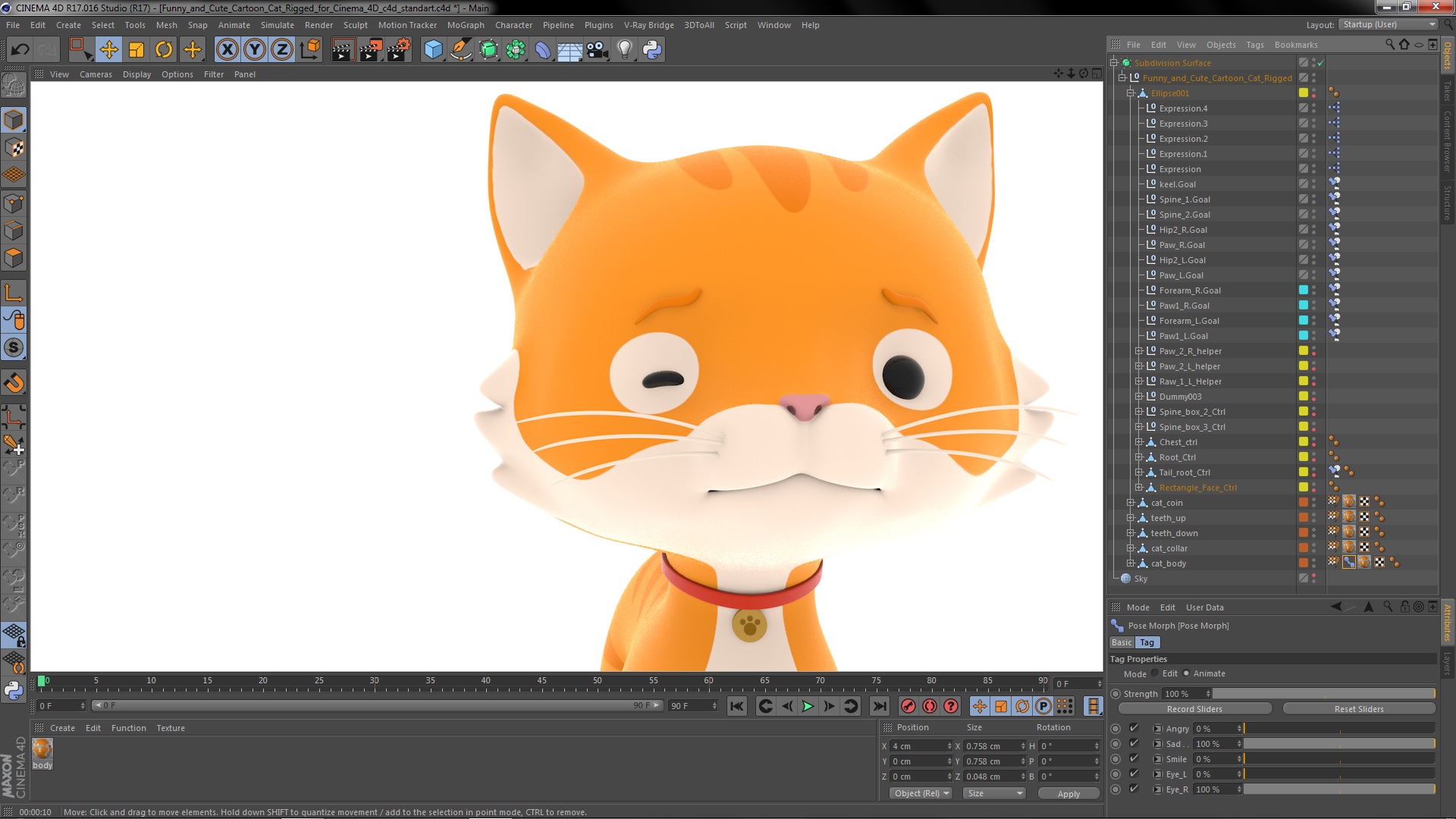Image resolution: width=1456 pixels, height=819 pixels.
Task: Click the Reset Sliders button
Action: (x=1359, y=709)
